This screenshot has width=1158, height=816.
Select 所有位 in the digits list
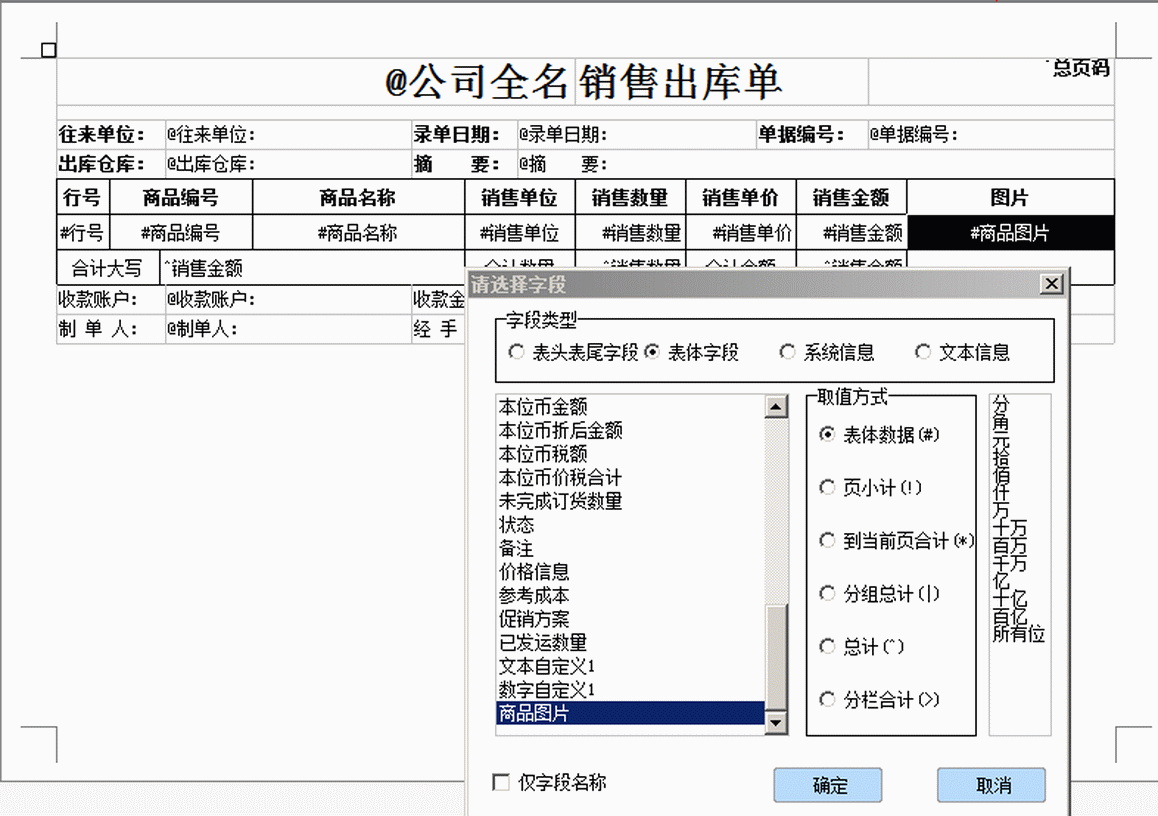pos(1018,634)
